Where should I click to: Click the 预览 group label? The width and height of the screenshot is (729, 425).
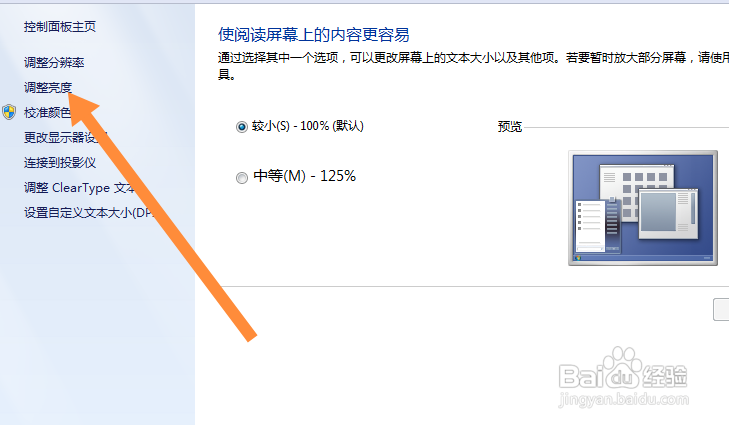coord(510,126)
